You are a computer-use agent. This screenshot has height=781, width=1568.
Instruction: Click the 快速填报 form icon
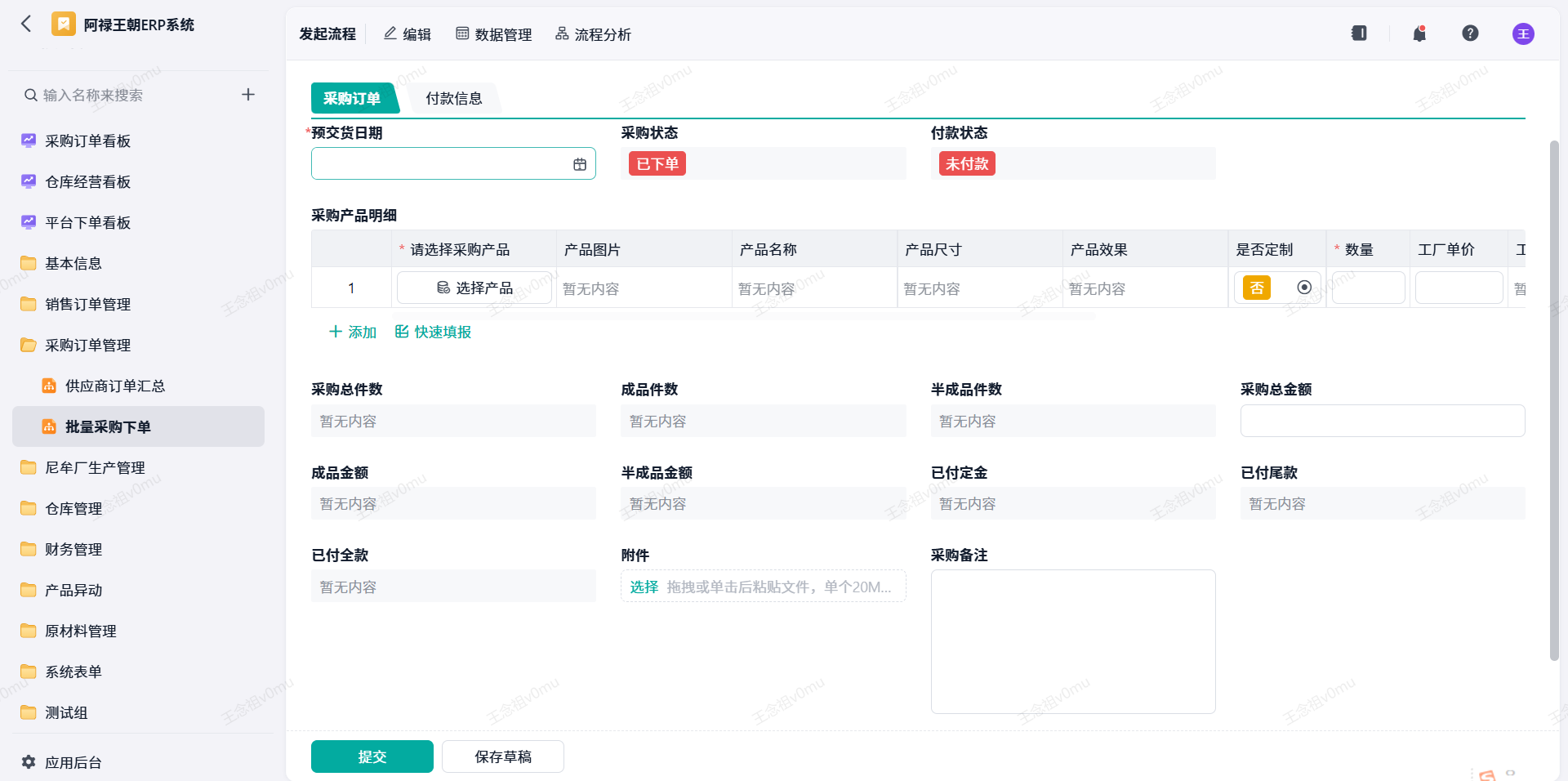pyautogui.click(x=402, y=331)
